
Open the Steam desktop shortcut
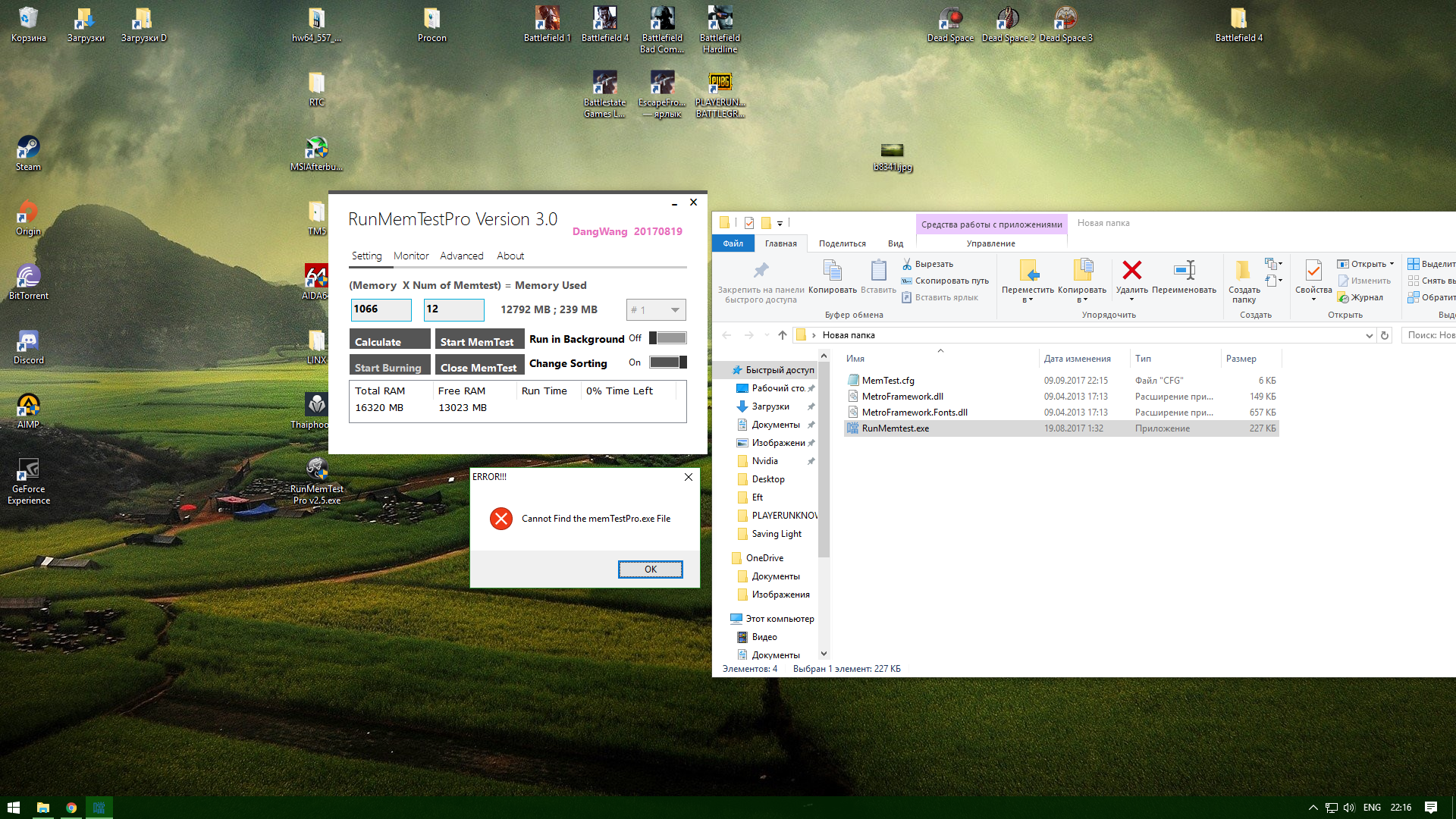tap(28, 148)
